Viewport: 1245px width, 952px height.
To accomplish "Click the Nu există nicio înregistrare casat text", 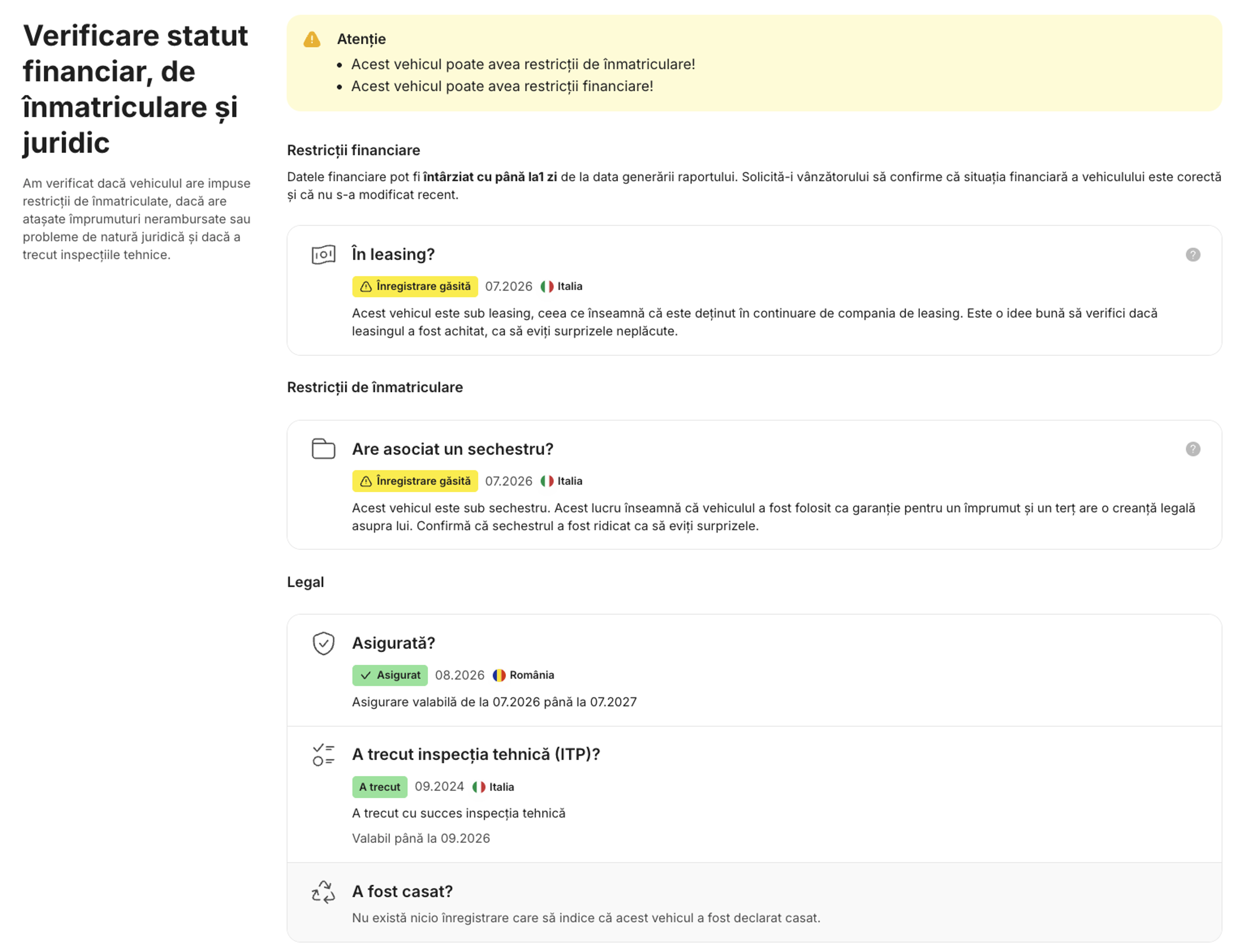I will 586,918.
